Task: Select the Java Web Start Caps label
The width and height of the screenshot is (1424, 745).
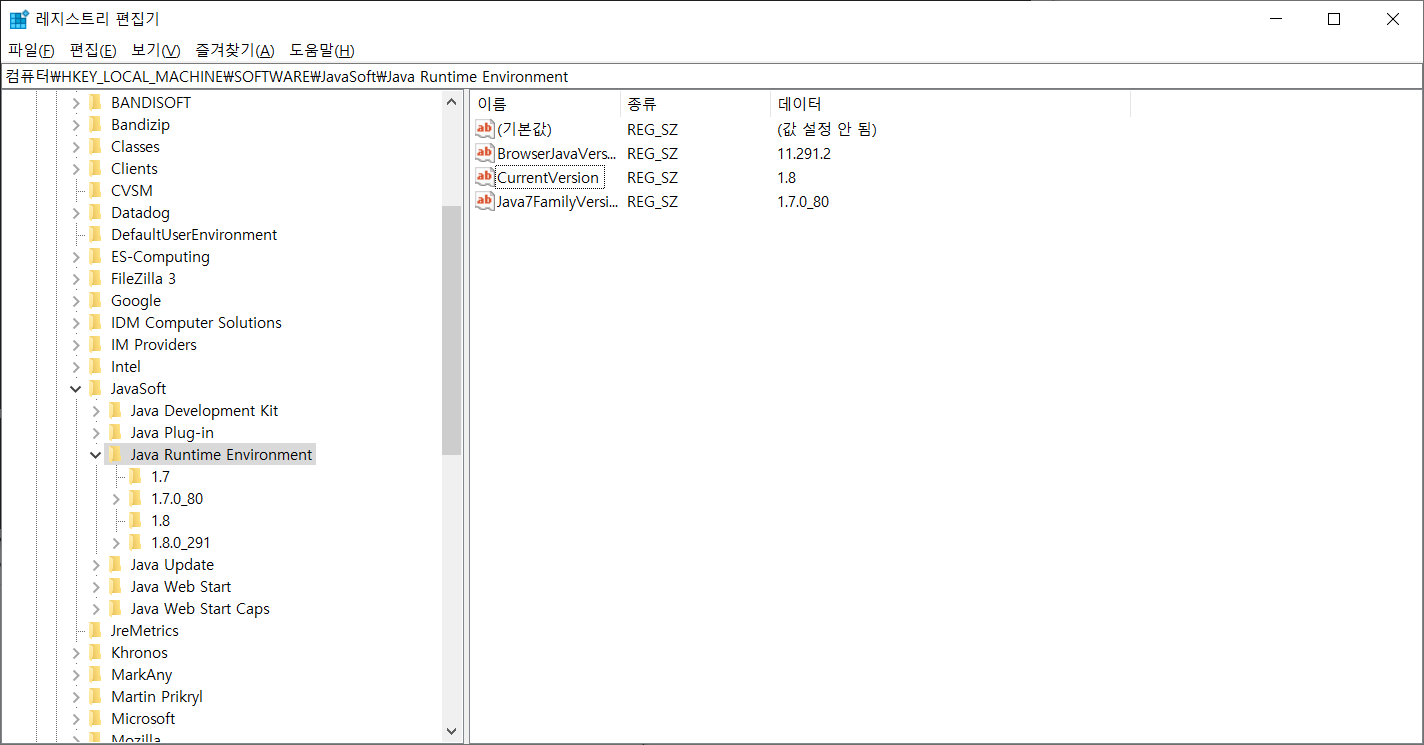Action: tap(200, 608)
